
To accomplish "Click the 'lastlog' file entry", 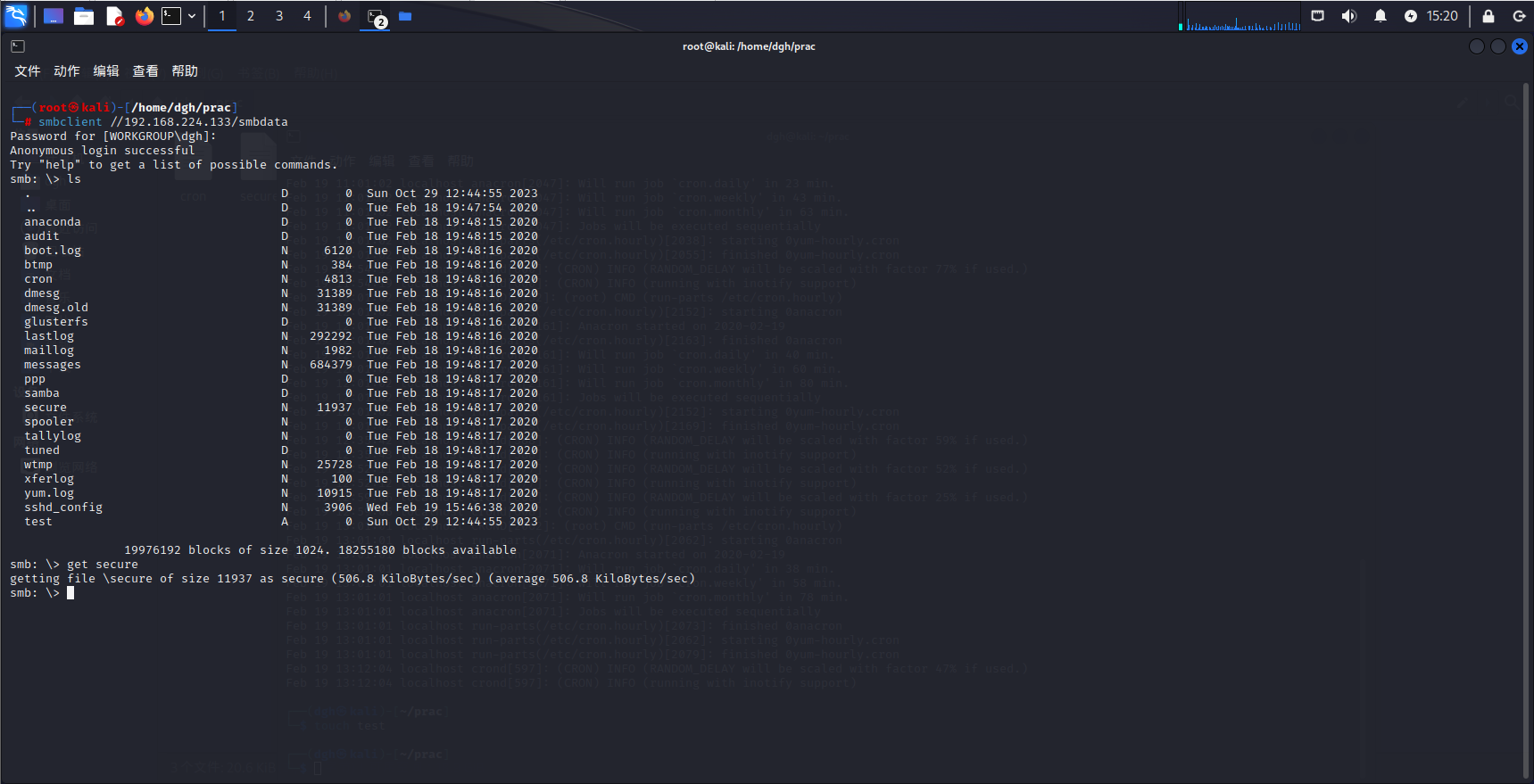I will [x=49, y=336].
